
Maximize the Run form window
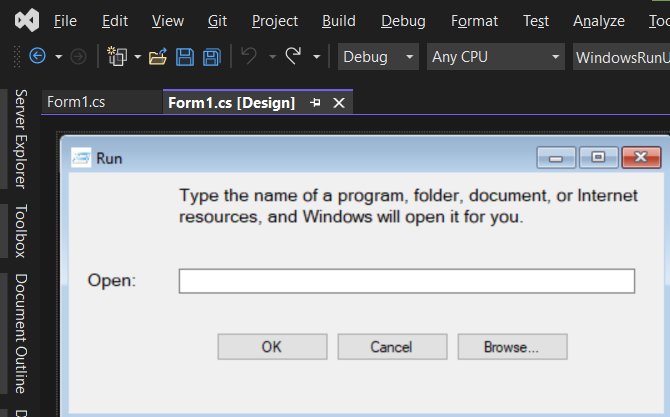click(x=598, y=157)
